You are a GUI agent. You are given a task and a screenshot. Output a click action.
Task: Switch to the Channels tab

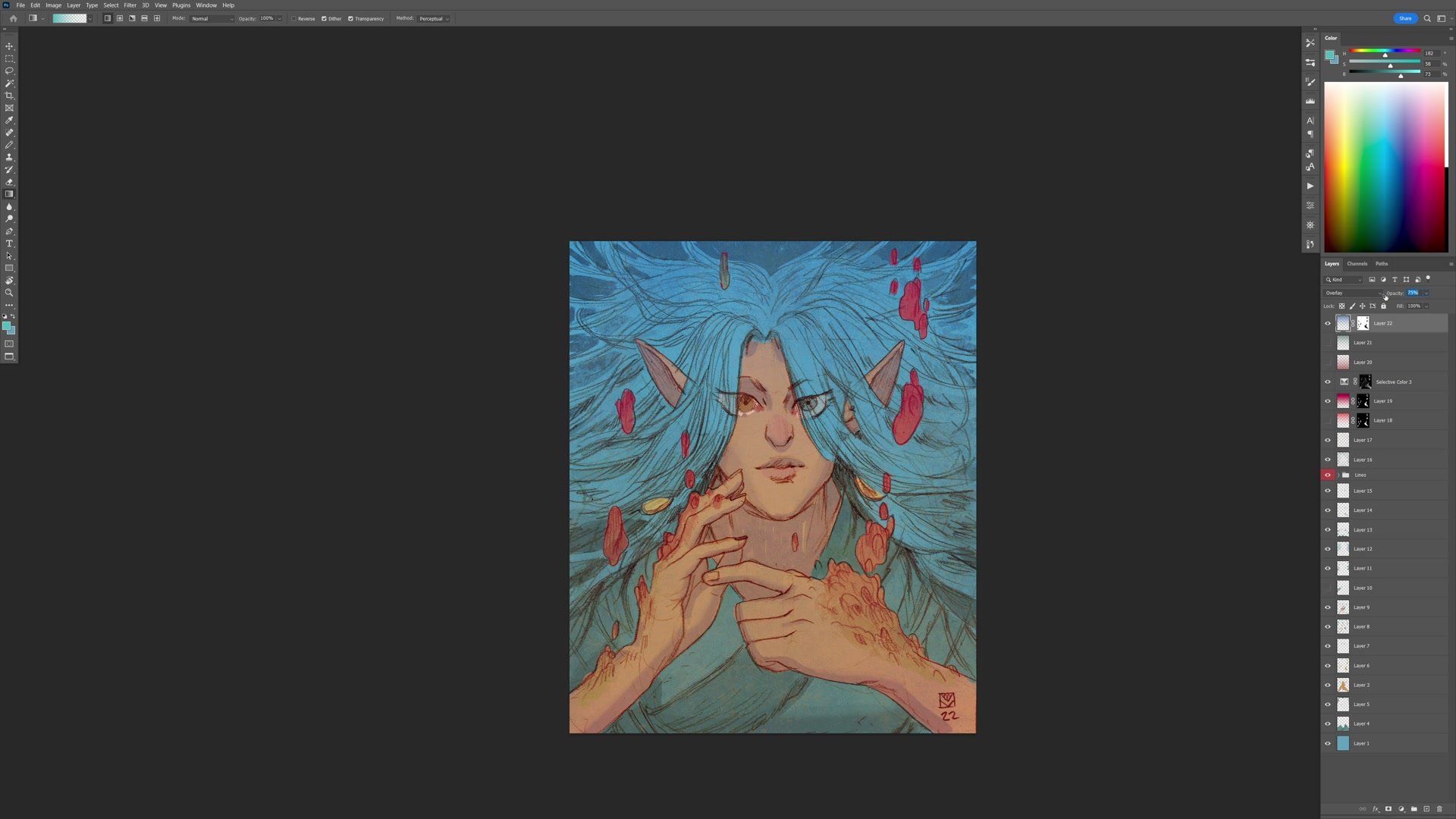[x=1357, y=264]
